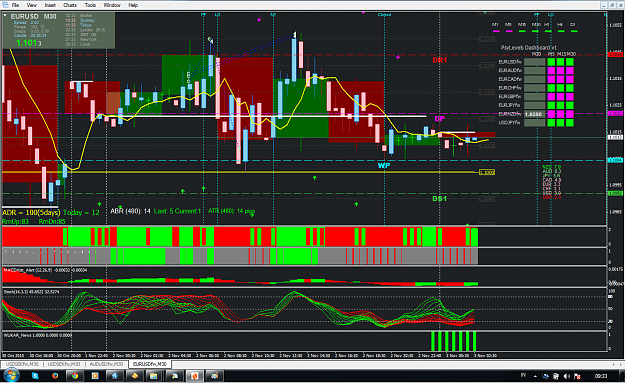Click the magenta DP daily pivot label
This screenshot has width=625, height=391.
(x=440, y=119)
